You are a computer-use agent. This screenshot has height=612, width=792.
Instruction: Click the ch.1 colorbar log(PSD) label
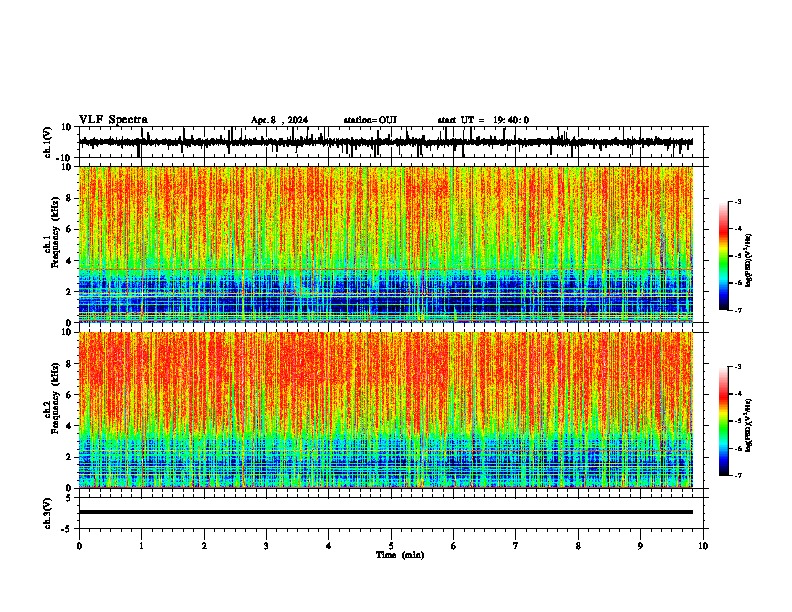pyautogui.click(x=749, y=261)
